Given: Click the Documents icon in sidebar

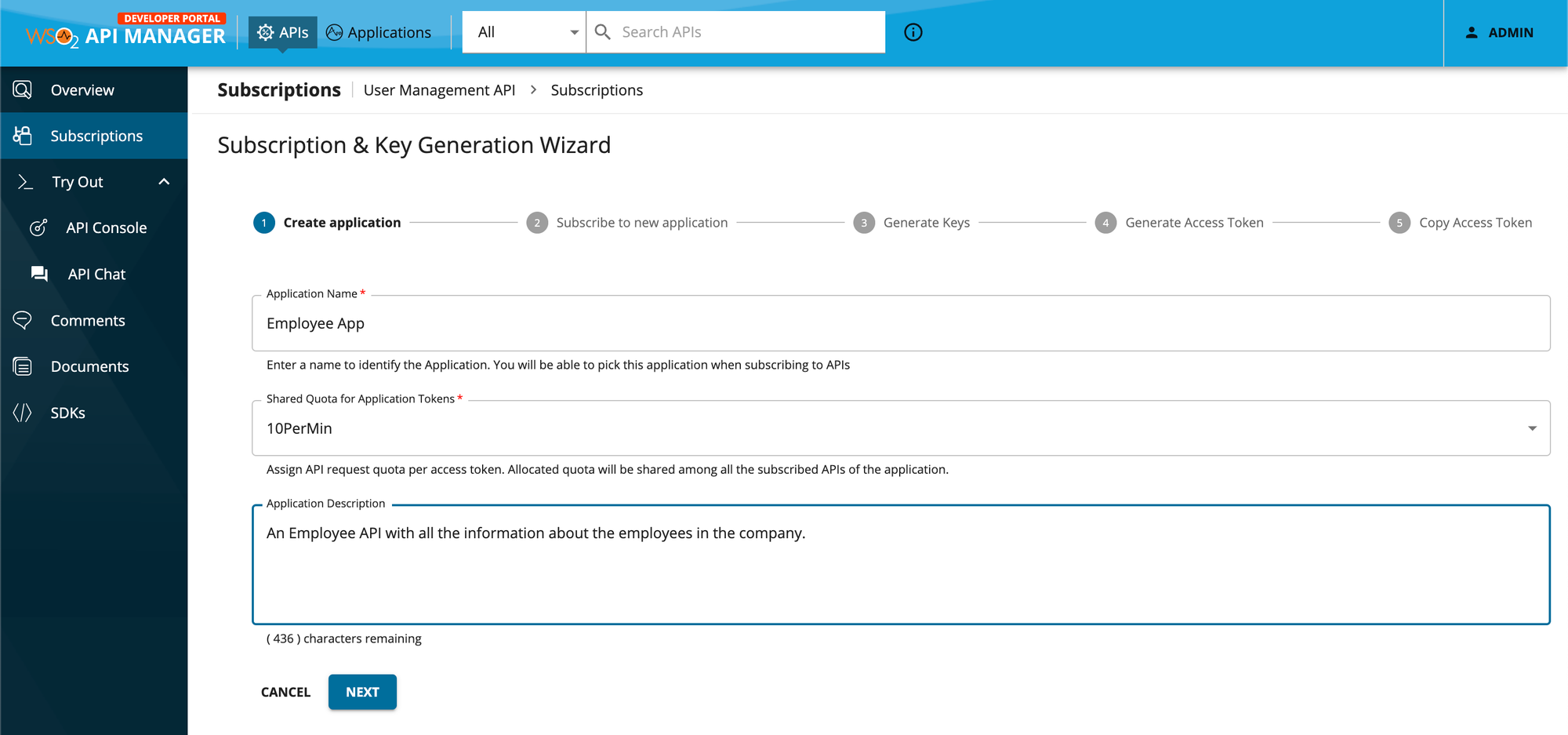Looking at the screenshot, I should [x=23, y=366].
